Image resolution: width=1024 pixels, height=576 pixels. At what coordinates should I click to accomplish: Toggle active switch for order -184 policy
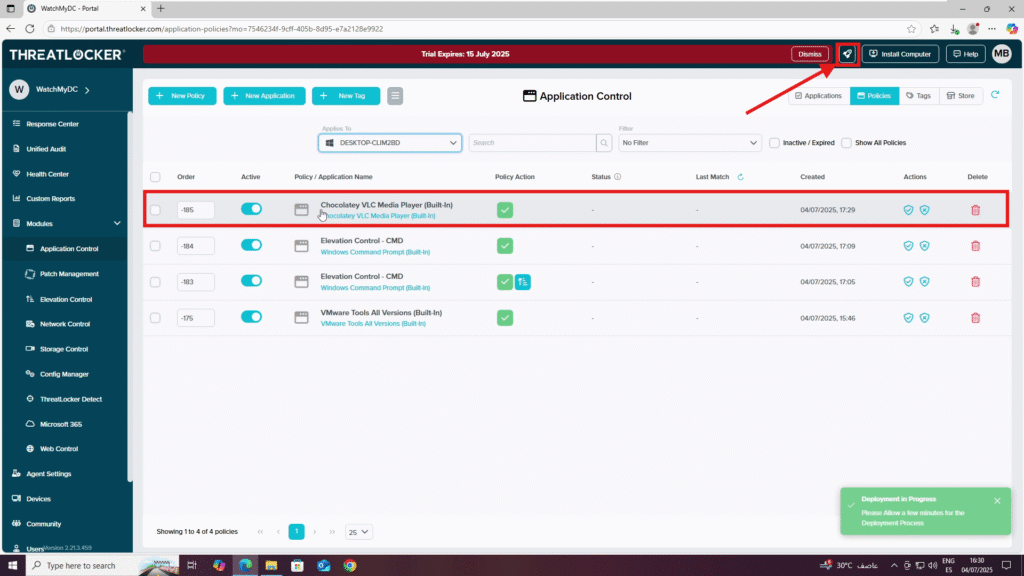251,245
